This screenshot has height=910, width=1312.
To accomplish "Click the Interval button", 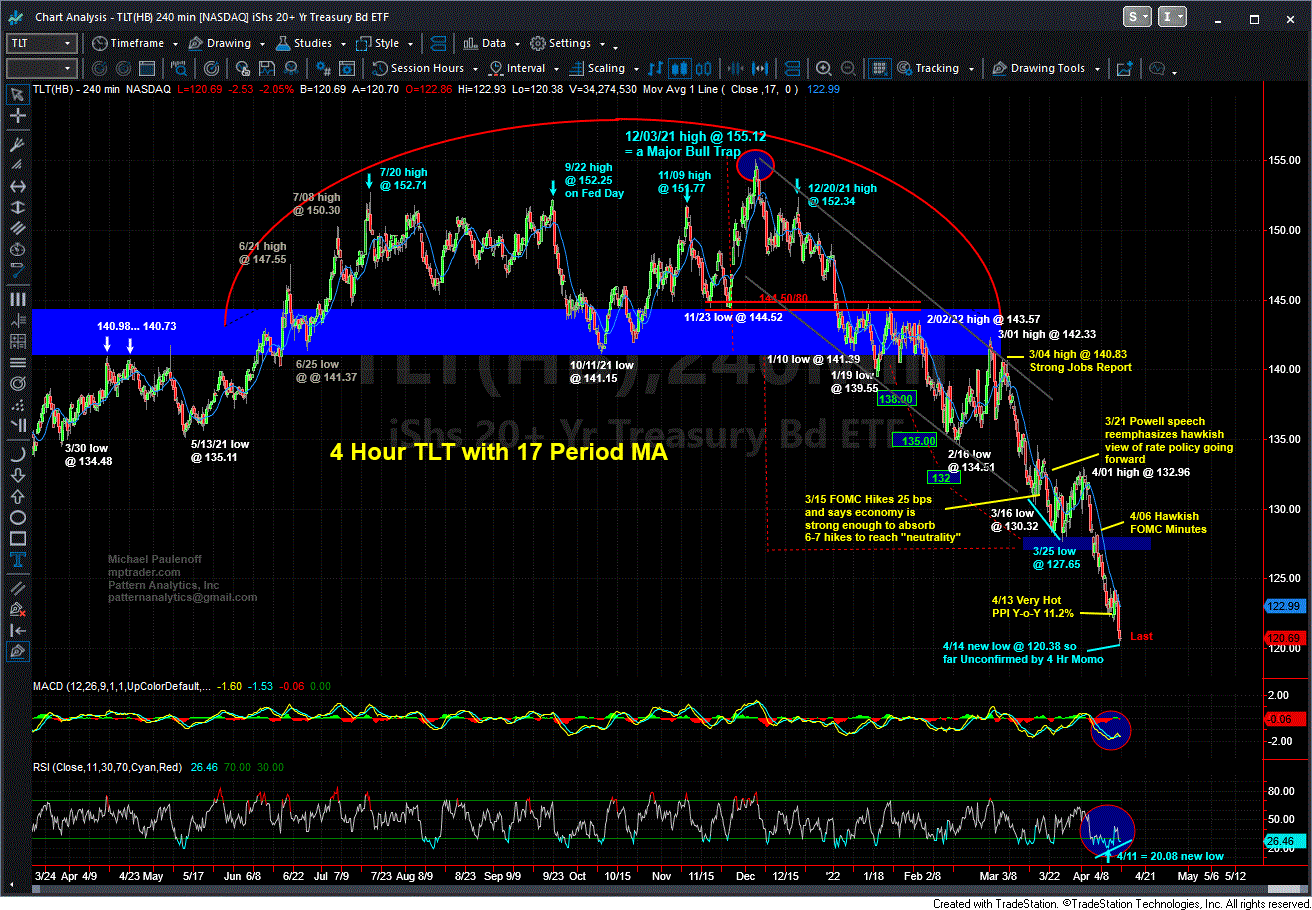I will coord(516,68).
